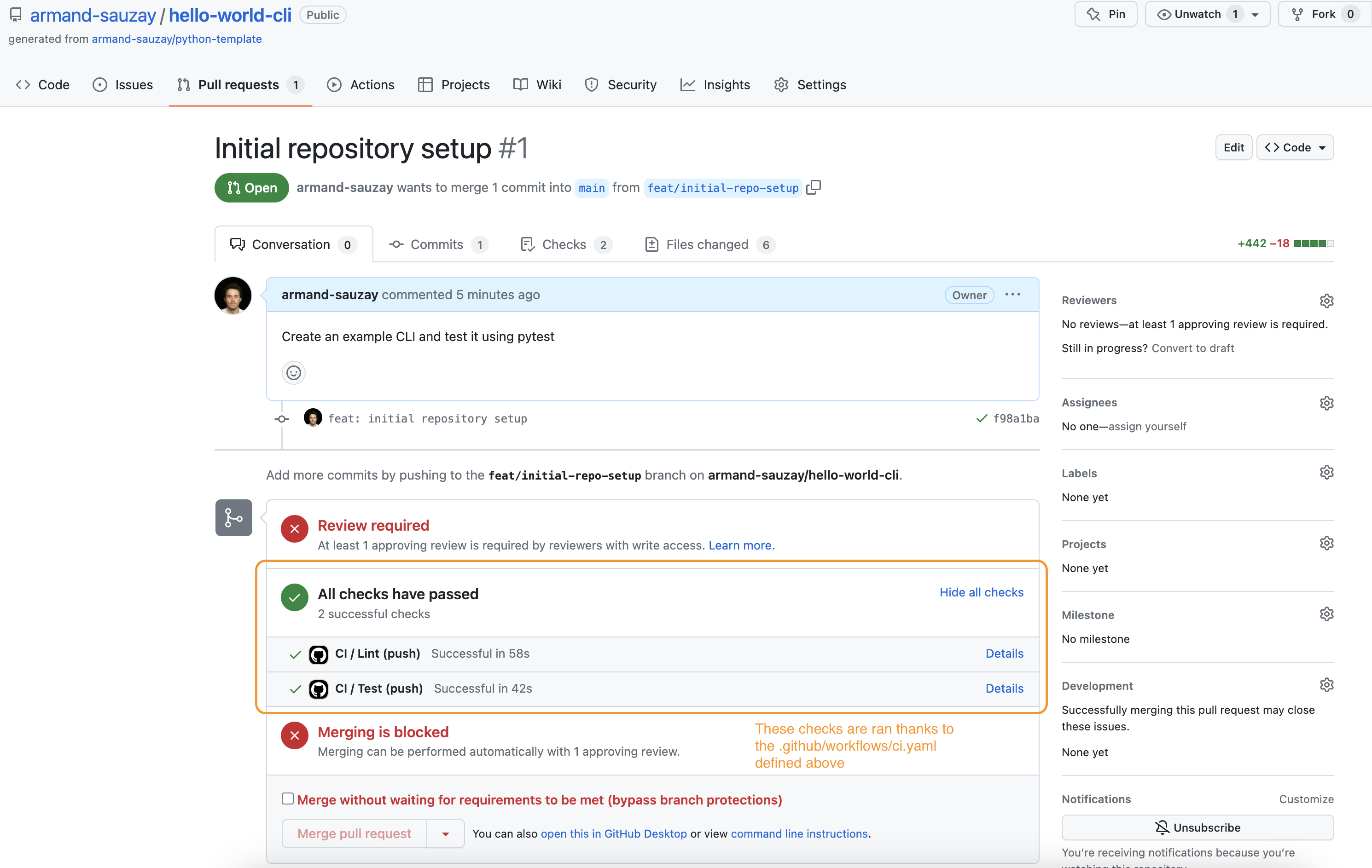The image size is (1372, 868).
Task: Click the Merge pull request button
Action: 355,834
